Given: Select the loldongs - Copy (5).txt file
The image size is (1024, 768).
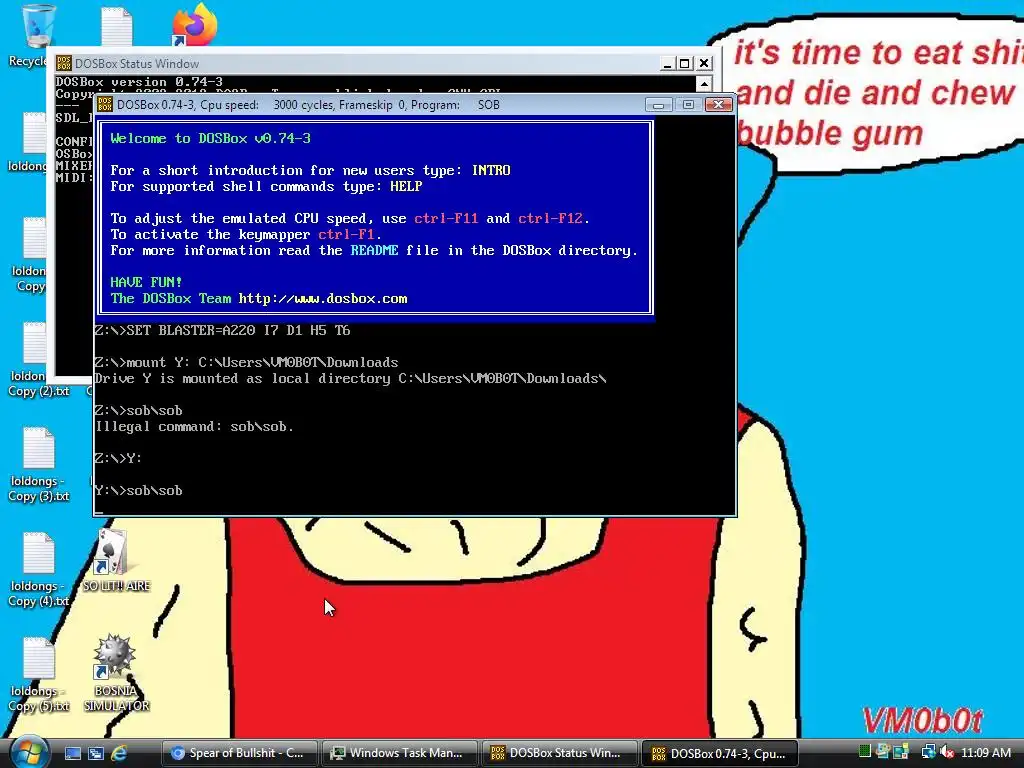Looking at the screenshot, I should [39, 675].
